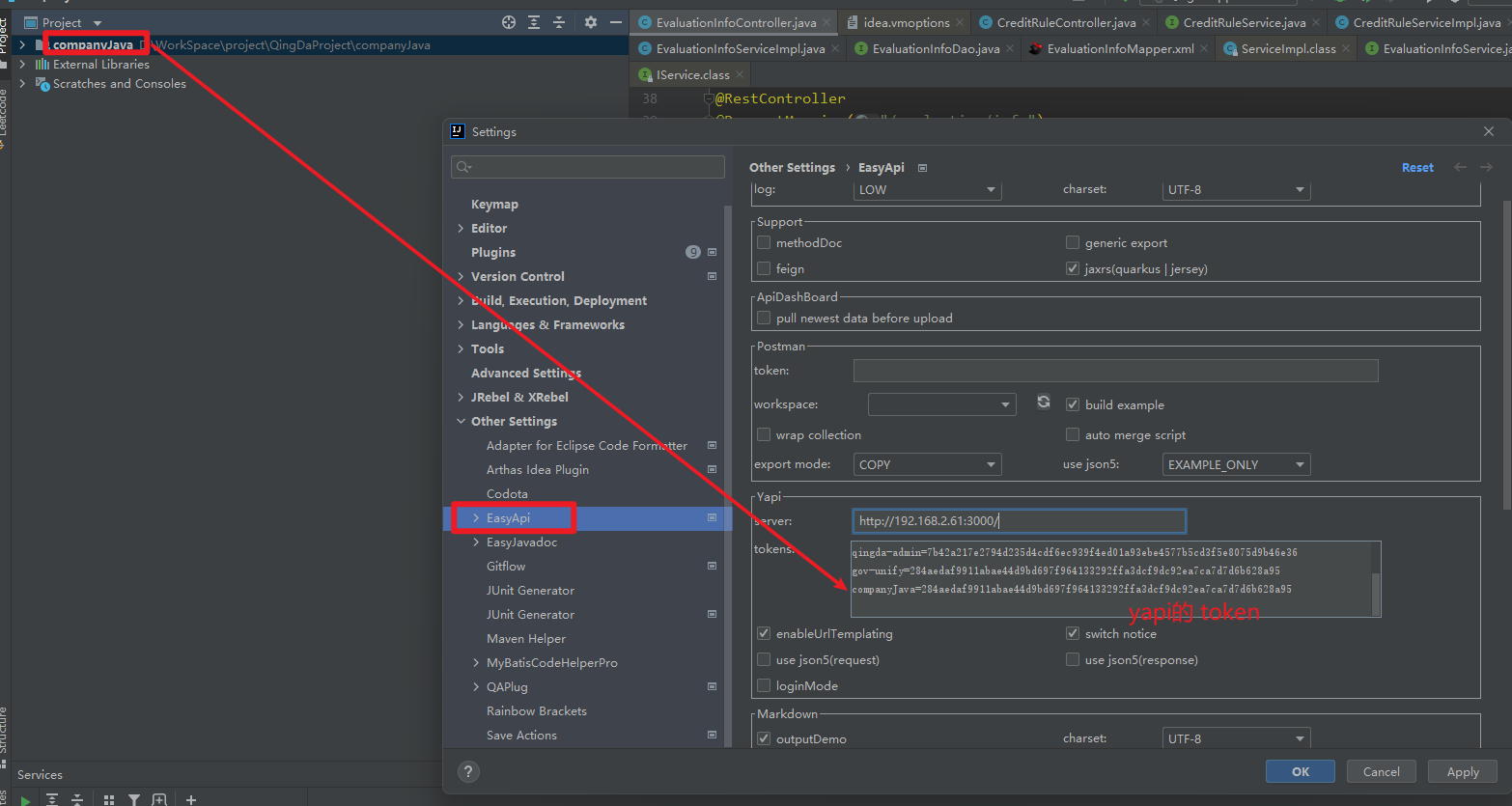This screenshot has height=806, width=1512.
Task: Open Project panel gear options
Action: click(x=591, y=22)
